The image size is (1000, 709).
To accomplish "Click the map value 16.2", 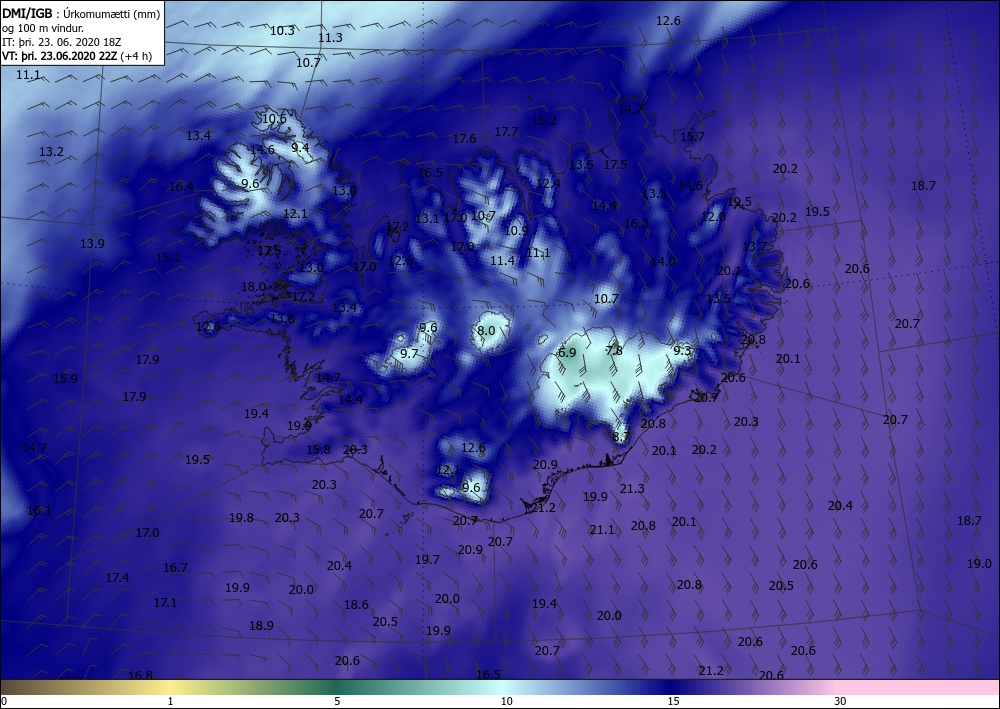I will [x=636, y=224].
